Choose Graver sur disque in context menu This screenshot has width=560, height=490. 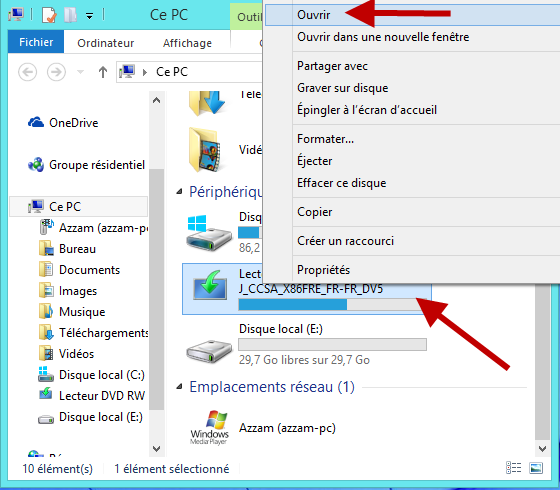342,88
